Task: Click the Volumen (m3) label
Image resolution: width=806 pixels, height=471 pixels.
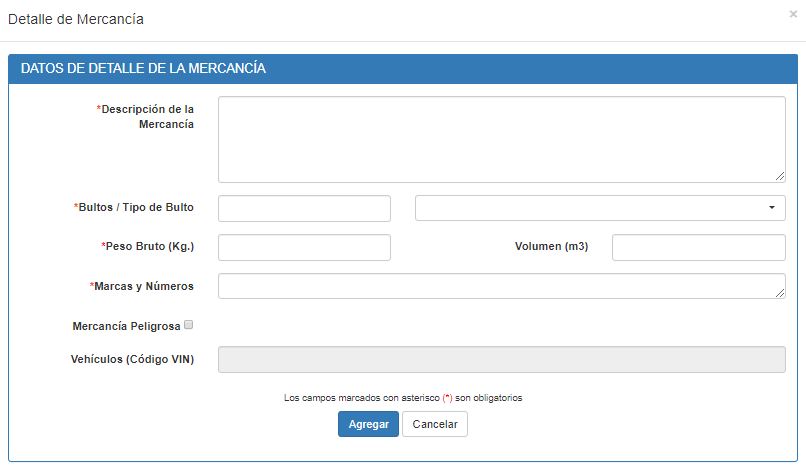Action: click(551, 247)
